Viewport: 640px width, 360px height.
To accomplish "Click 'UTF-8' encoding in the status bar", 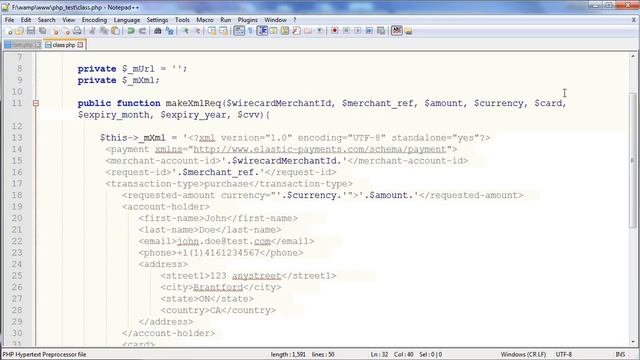I will [564, 354].
